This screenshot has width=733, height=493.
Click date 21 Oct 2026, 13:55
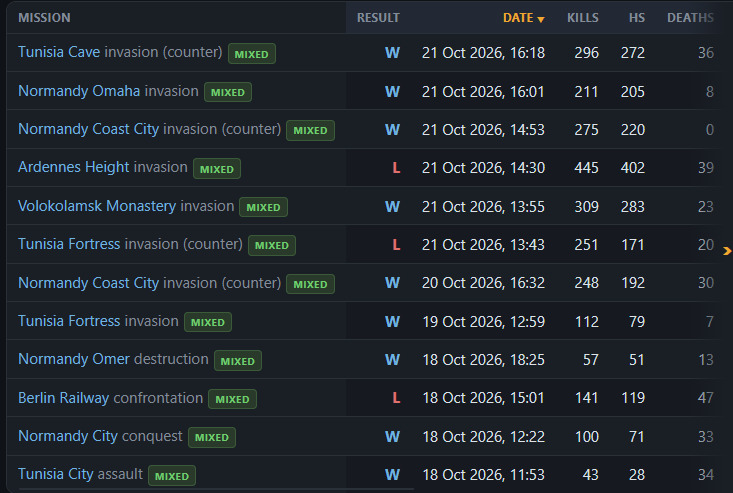[x=483, y=207]
